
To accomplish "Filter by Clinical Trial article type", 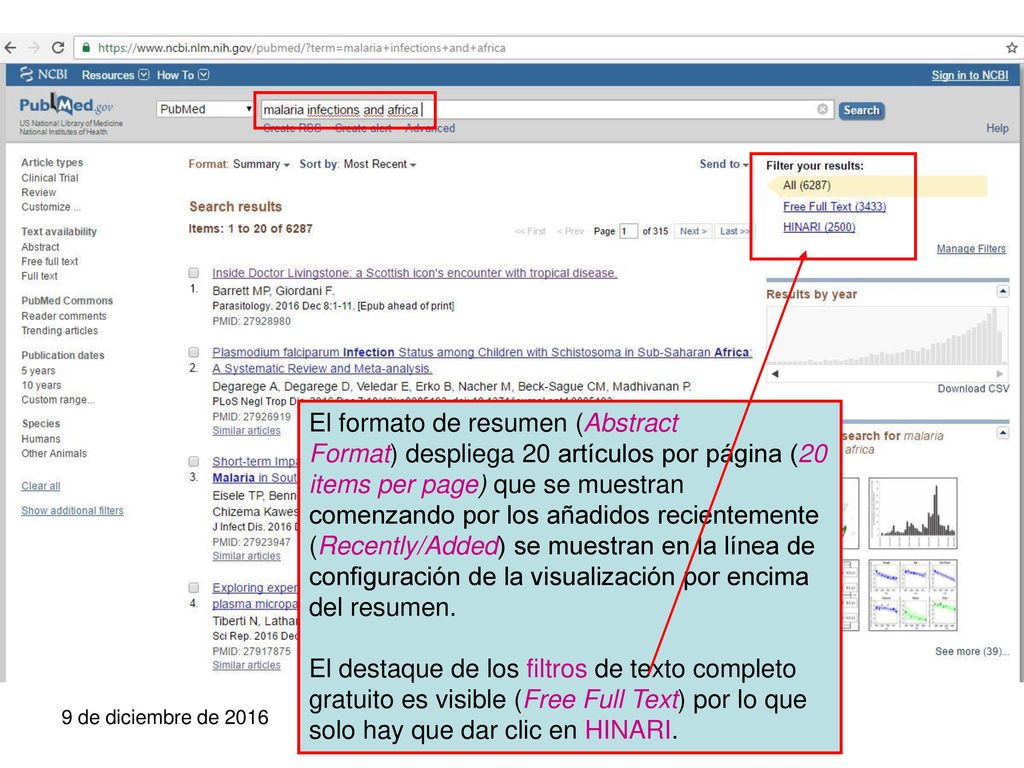I will [x=50, y=178].
